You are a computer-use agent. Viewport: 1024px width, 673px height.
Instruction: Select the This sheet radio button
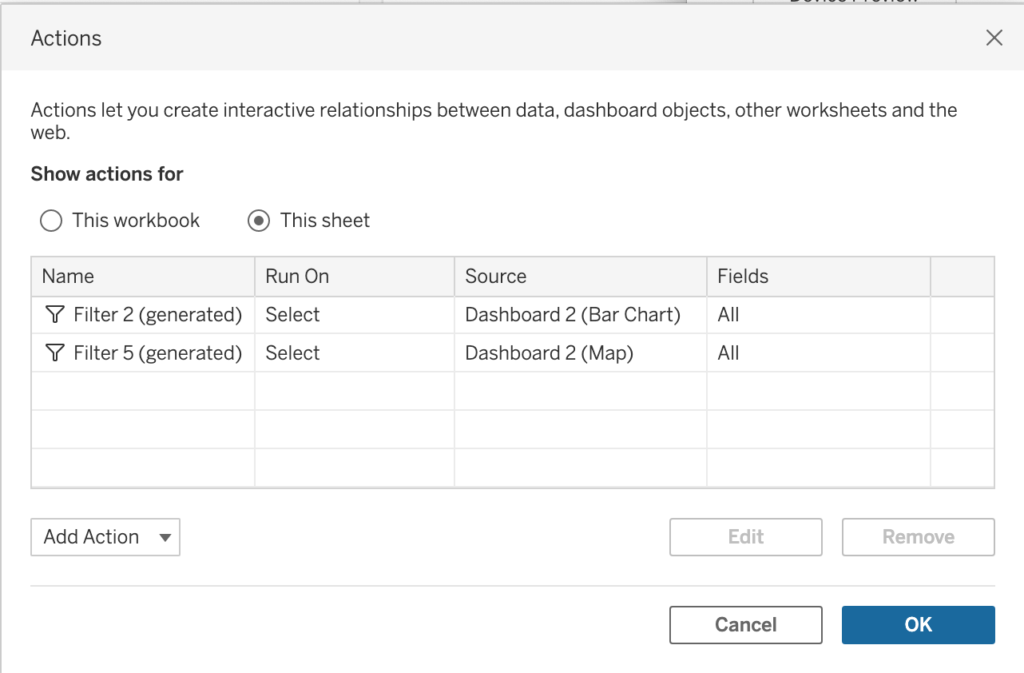click(x=259, y=221)
